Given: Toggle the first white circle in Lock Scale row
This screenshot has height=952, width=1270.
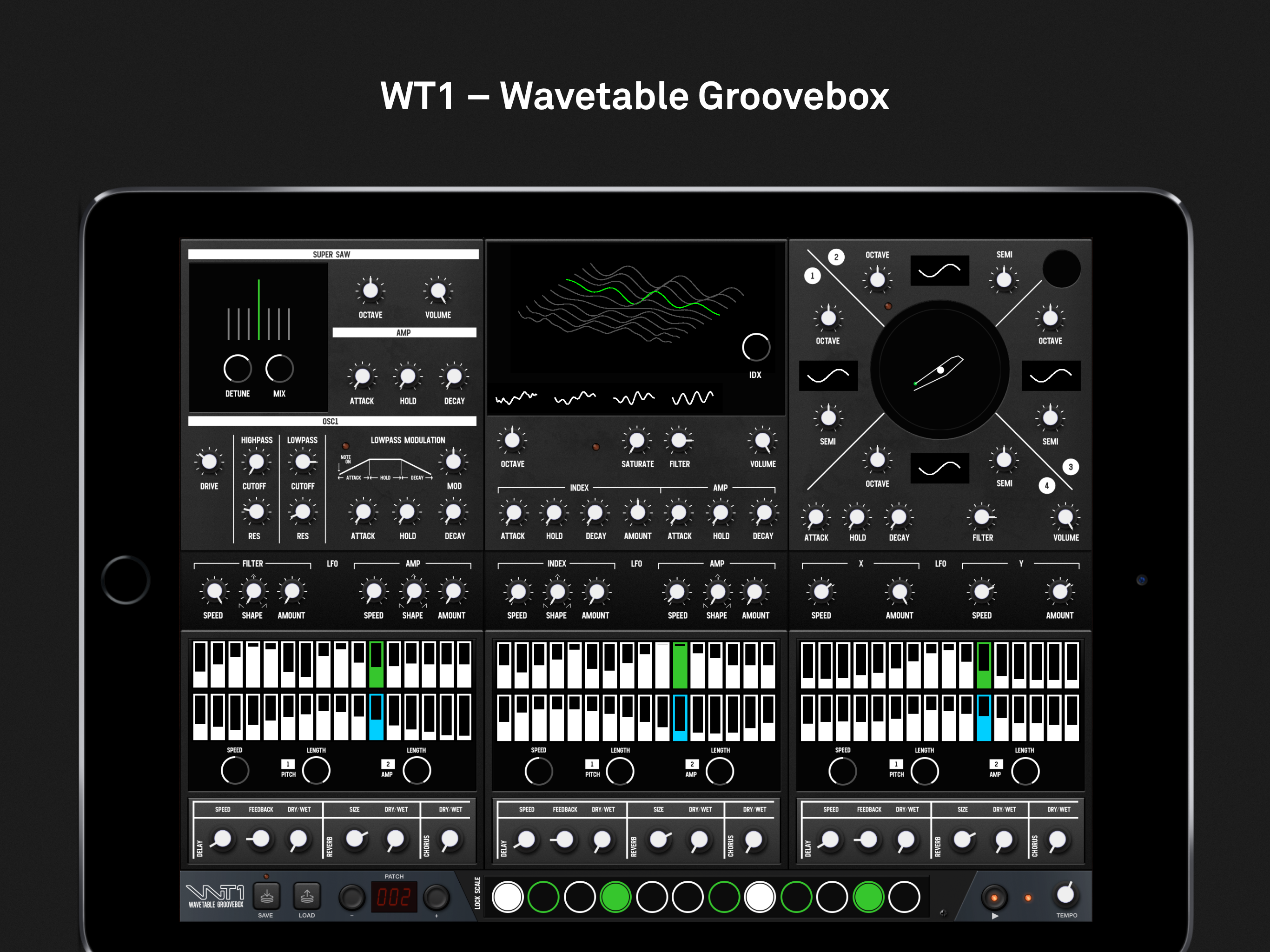Looking at the screenshot, I should (x=508, y=897).
